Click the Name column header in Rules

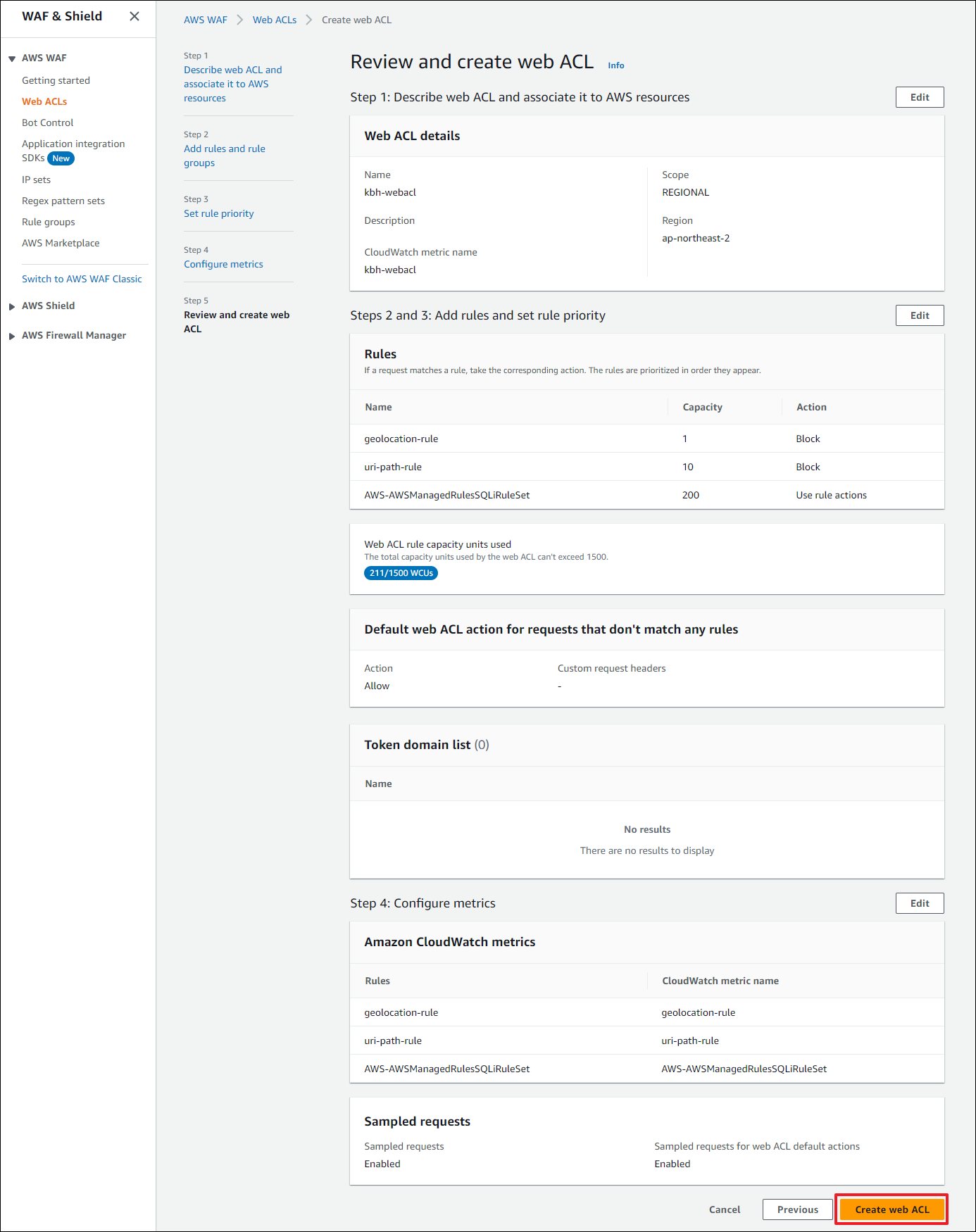tap(378, 407)
